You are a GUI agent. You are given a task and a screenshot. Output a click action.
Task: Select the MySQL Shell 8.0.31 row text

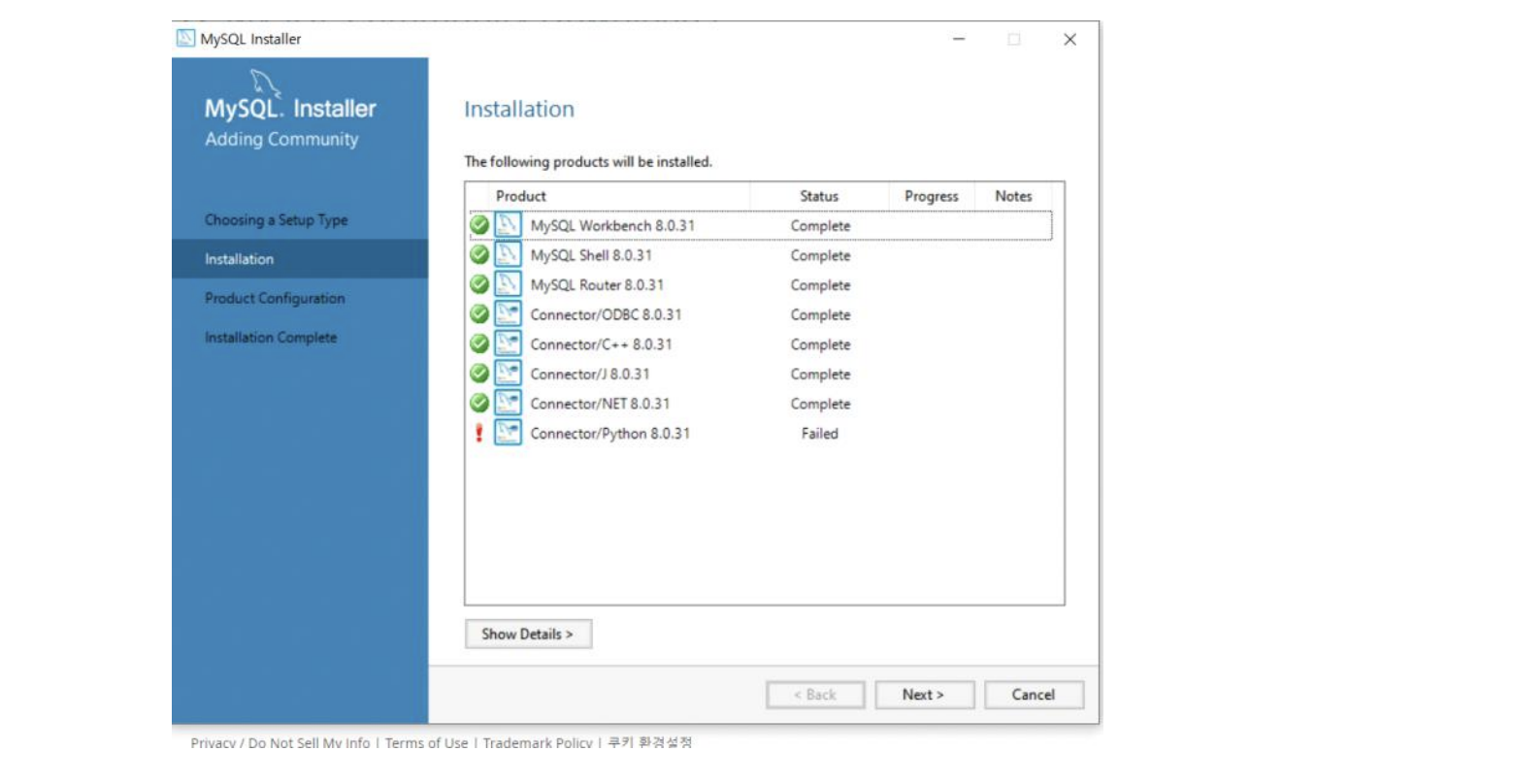point(591,255)
